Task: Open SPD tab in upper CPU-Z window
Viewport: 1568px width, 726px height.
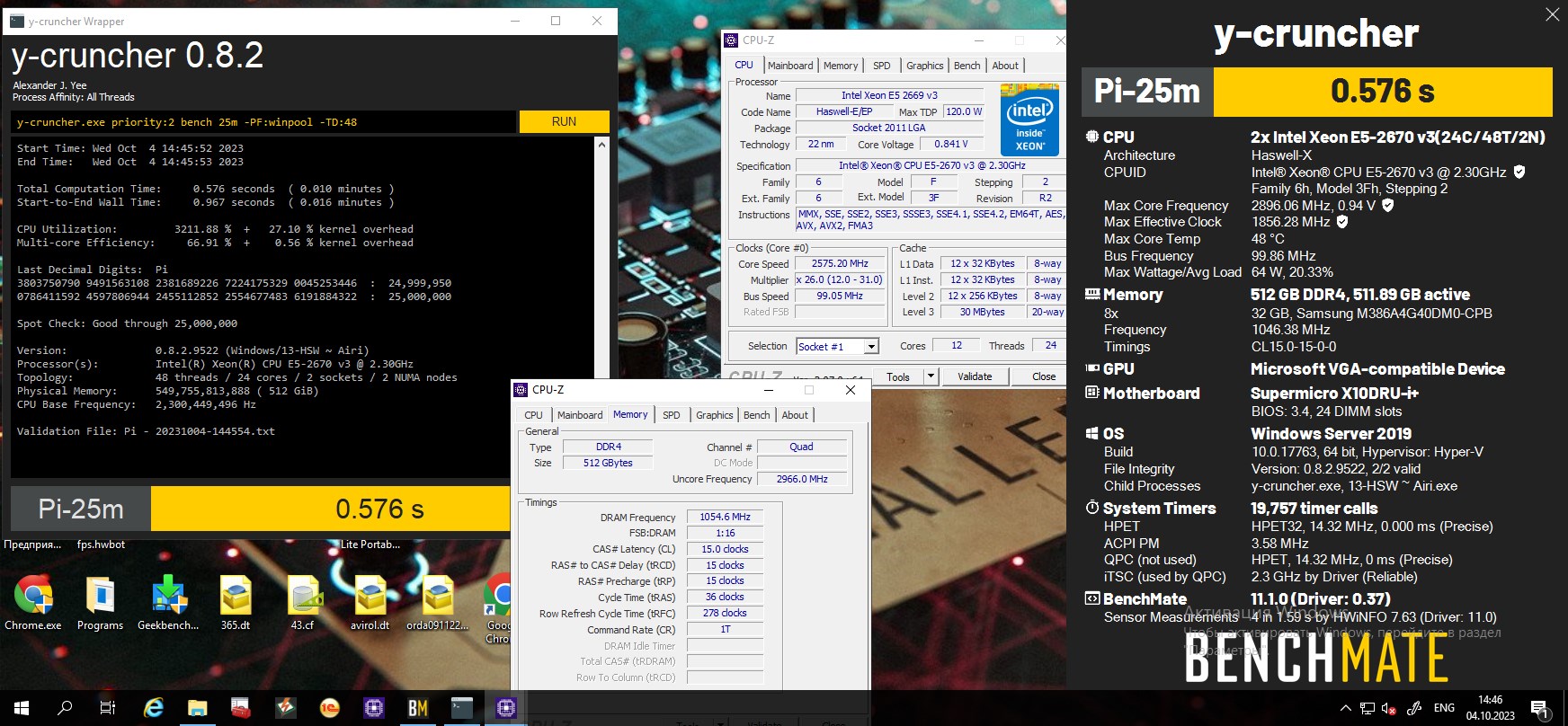Action: point(882,66)
